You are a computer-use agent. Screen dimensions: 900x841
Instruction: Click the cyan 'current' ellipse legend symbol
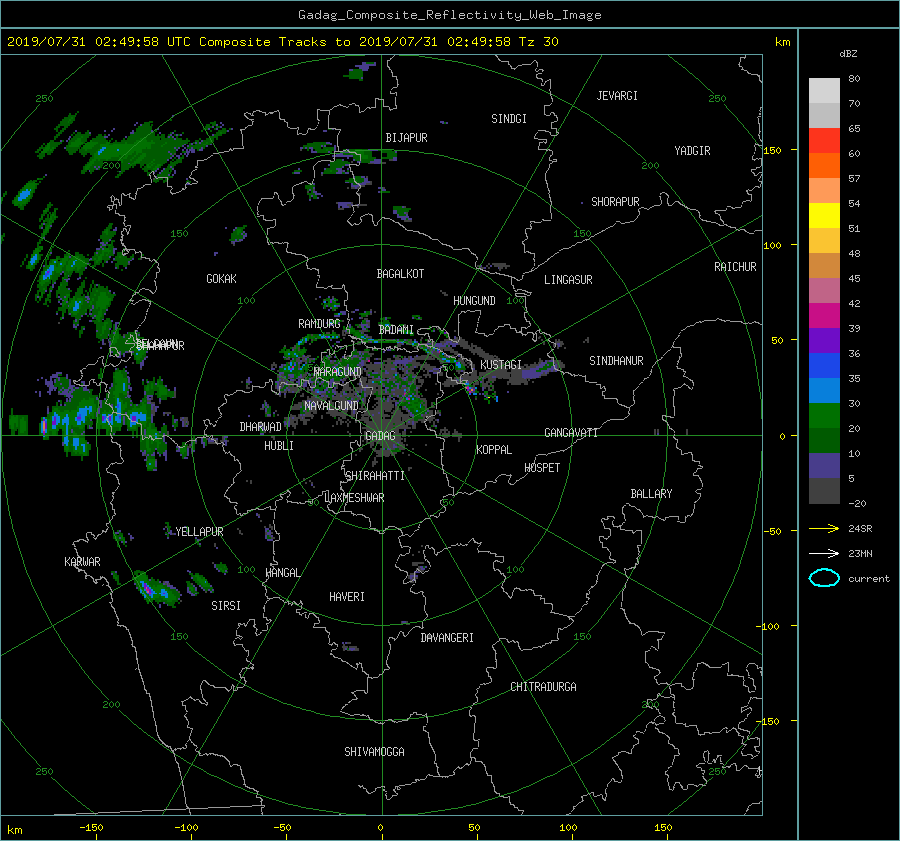tap(824, 578)
